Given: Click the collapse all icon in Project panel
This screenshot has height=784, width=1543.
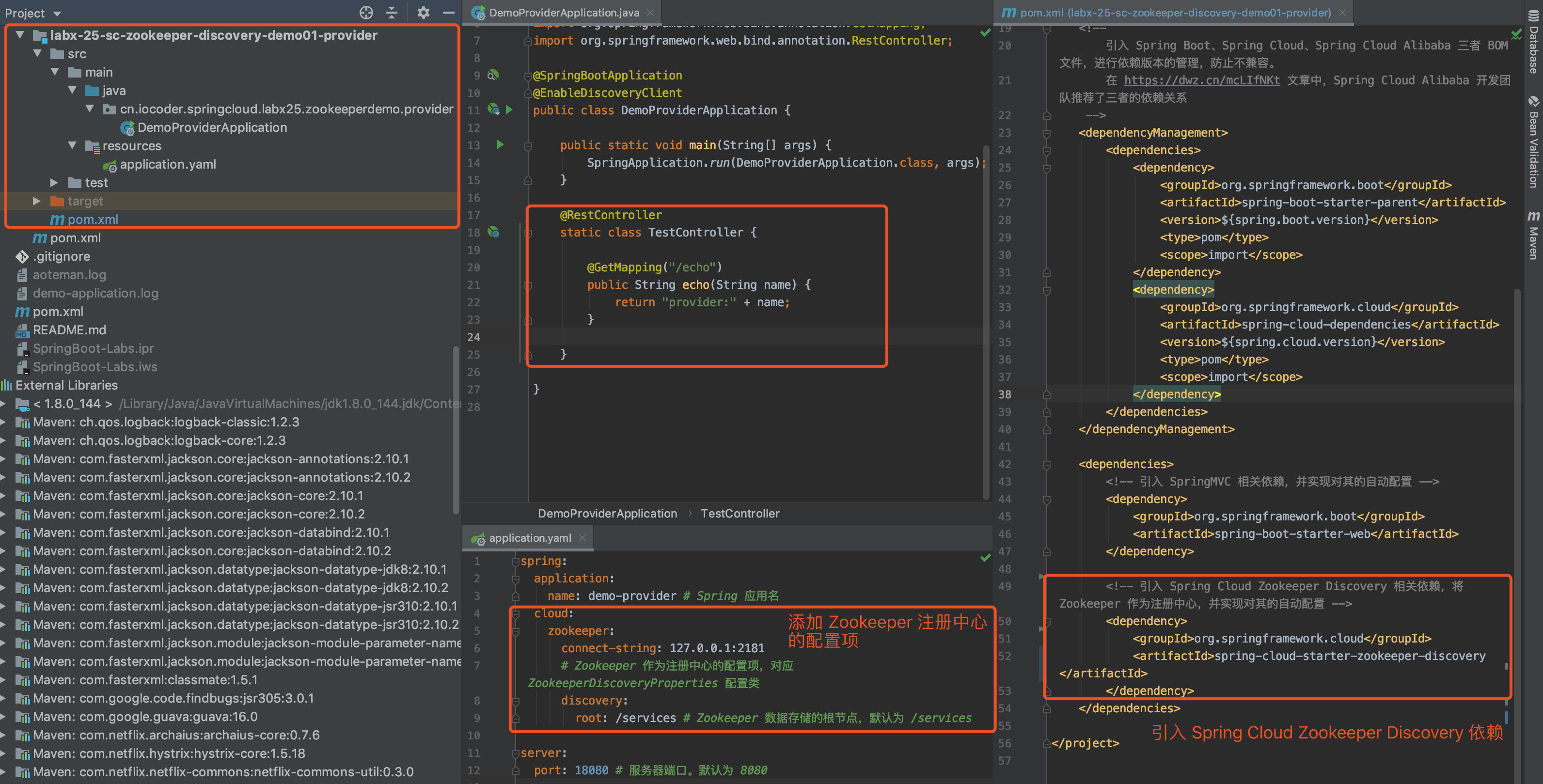Looking at the screenshot, I should 392,13.
